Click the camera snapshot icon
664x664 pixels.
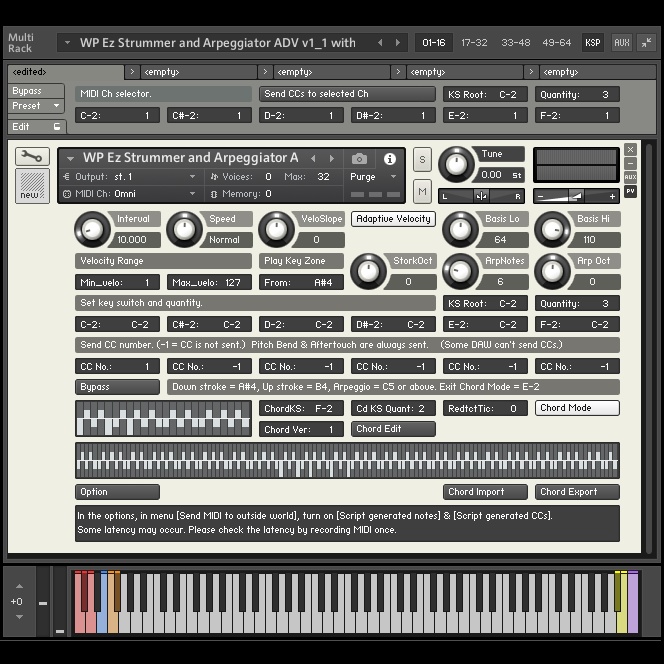tap(359, 159)
